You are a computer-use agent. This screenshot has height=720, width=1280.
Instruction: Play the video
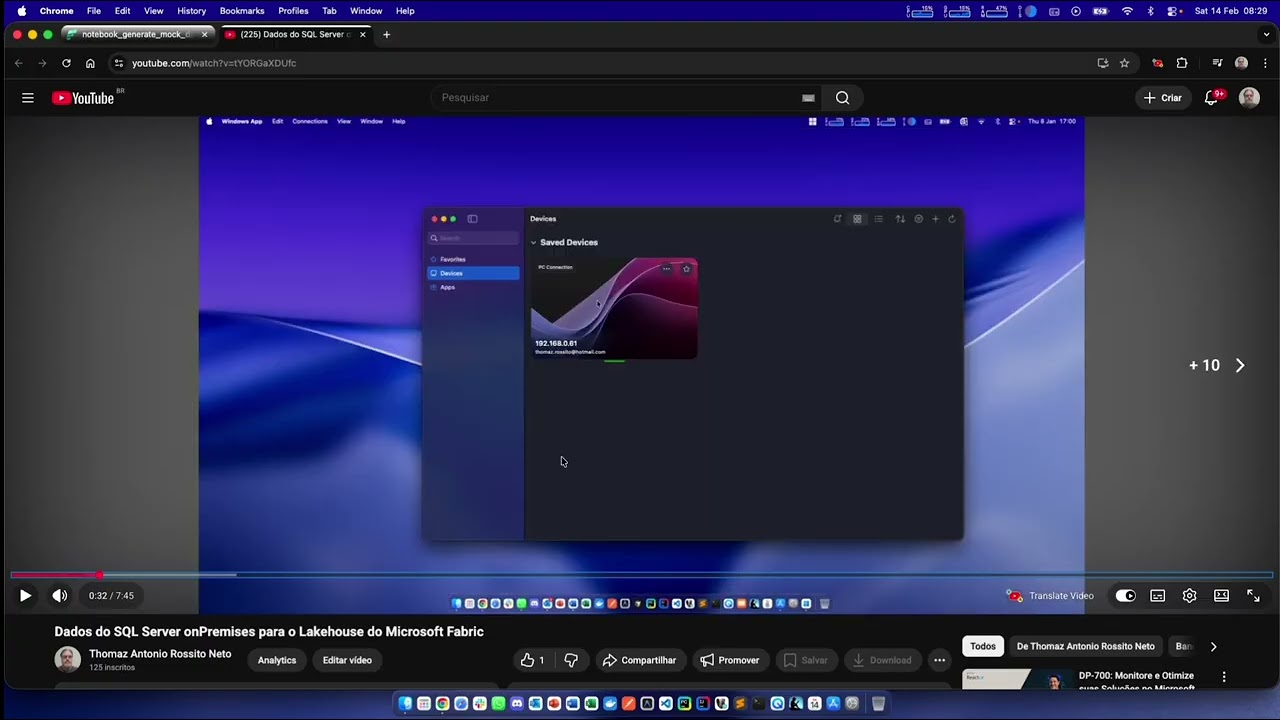point(25,596)
